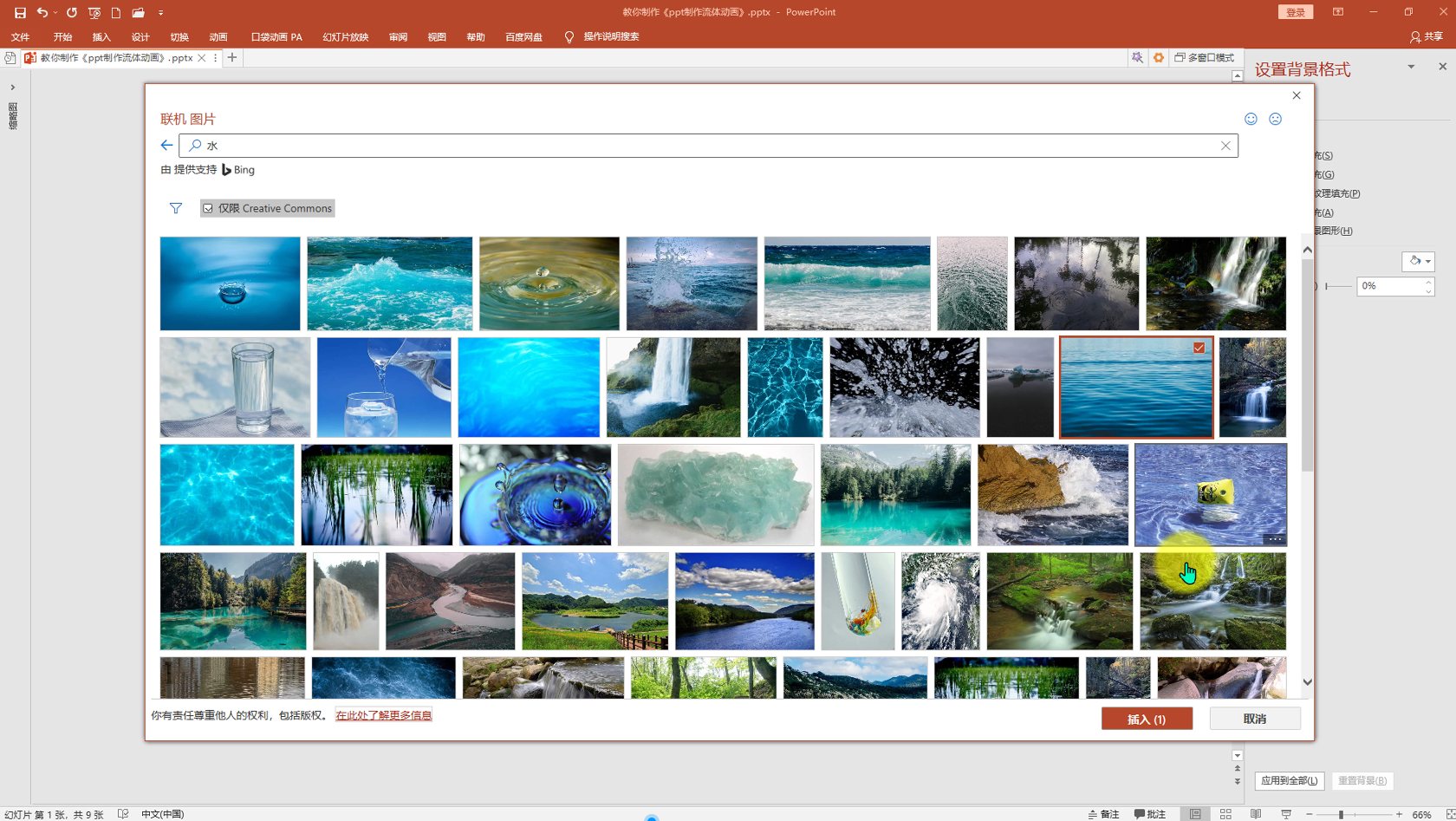Open ribbon display options icon

pos(1338,12)
